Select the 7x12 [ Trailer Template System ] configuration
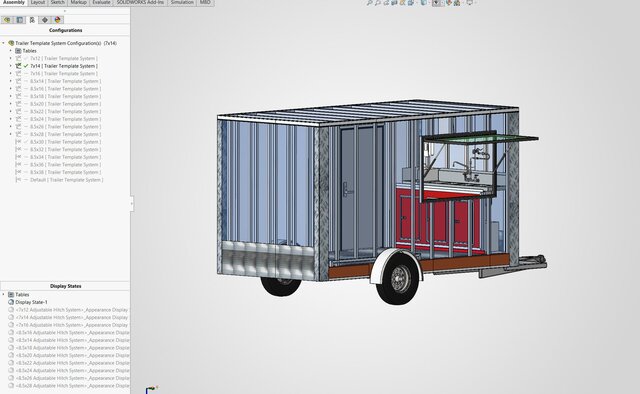This screenshot has width=640, height=394. point(64,58)
